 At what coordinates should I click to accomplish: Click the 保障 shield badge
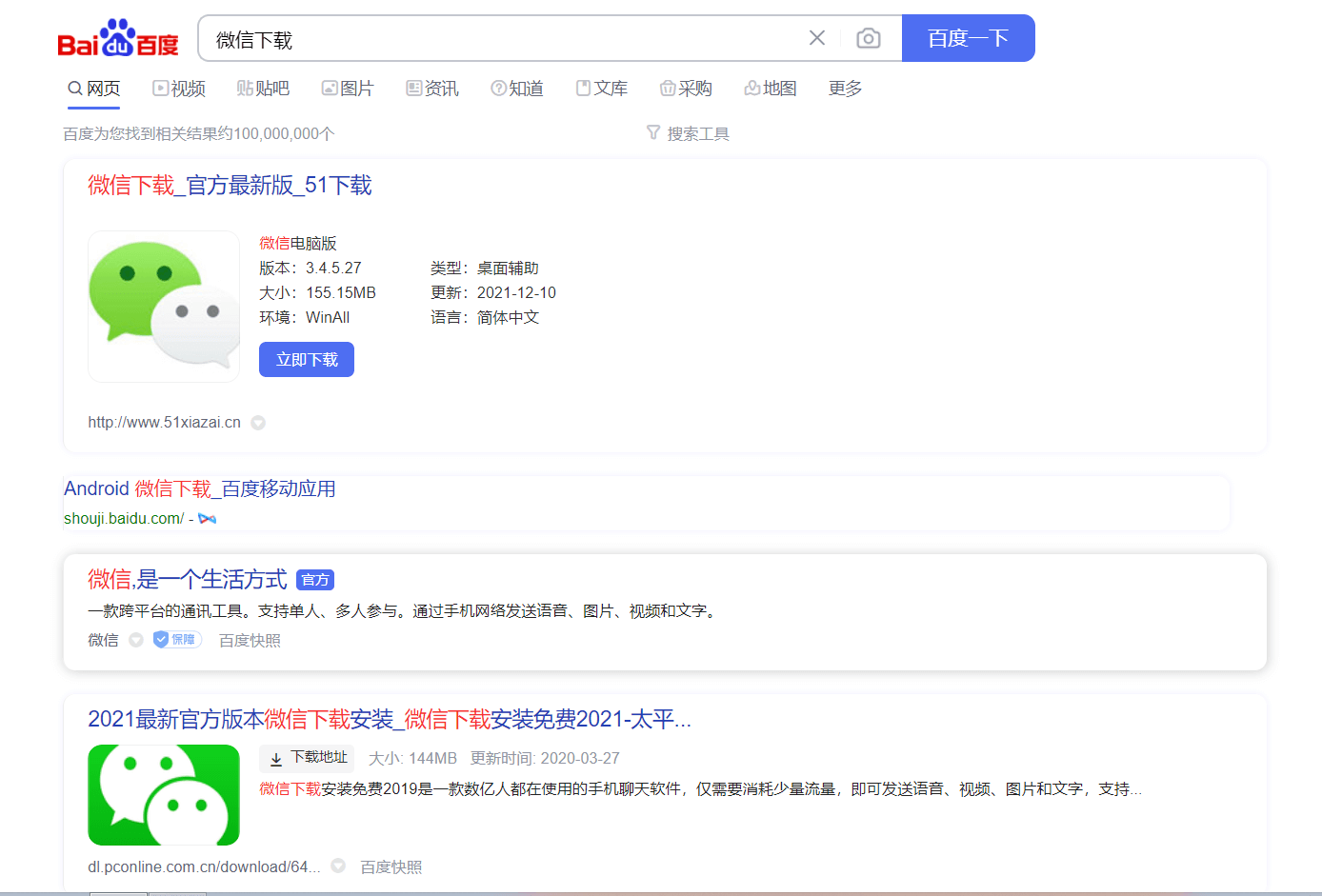(x=177, y=640)
